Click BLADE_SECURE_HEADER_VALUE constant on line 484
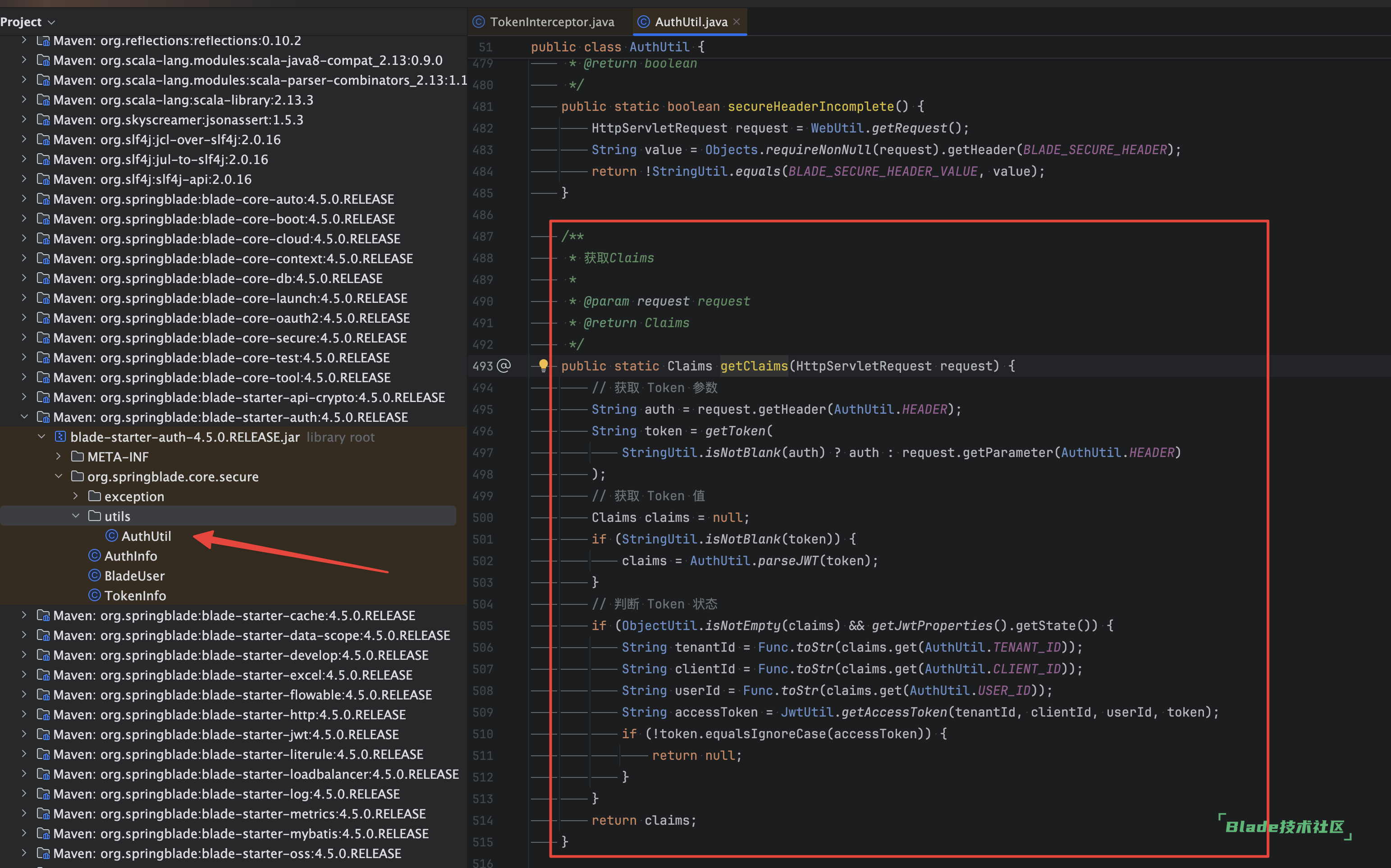 click(883, 171)
